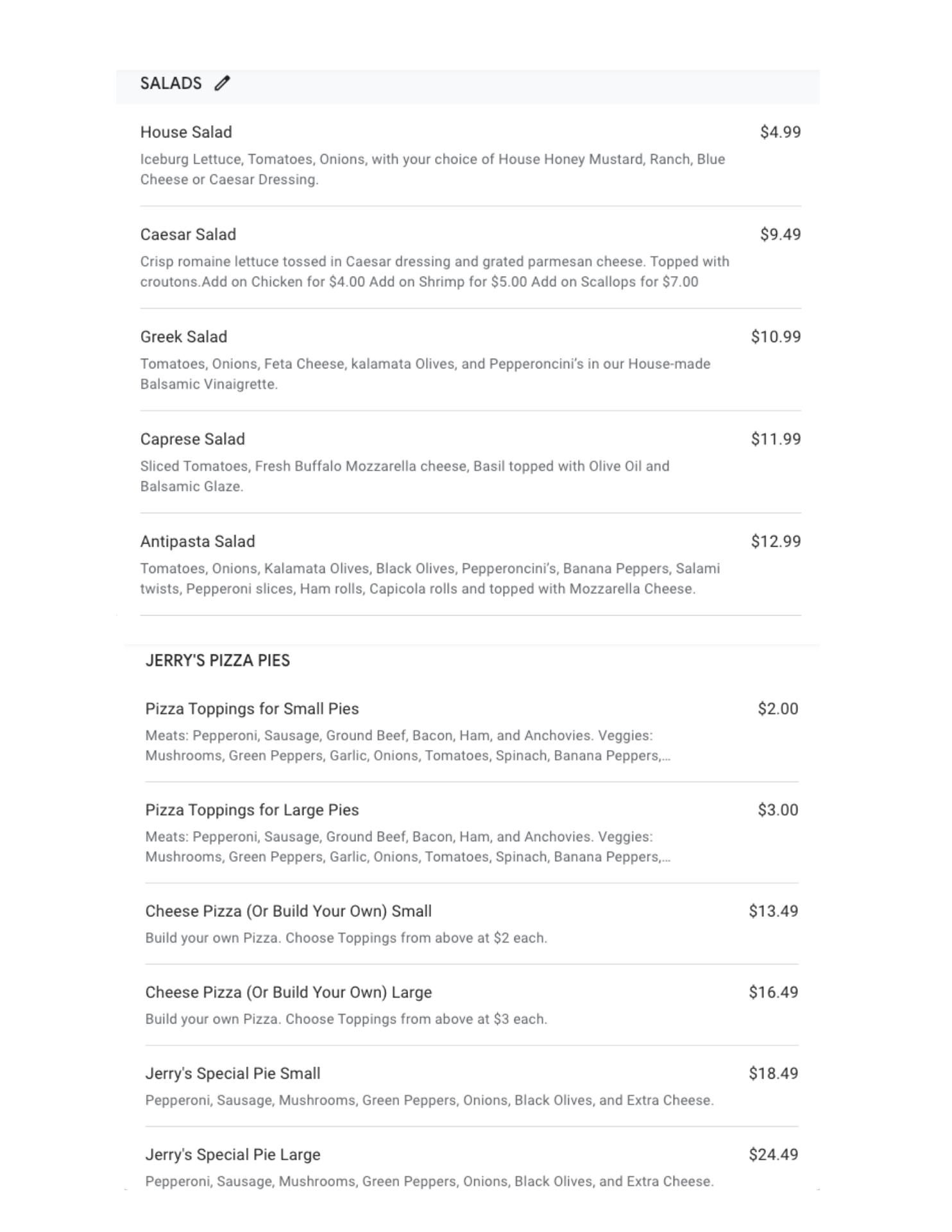
Task: Select Cheese Pizza (Or Build Your Own) Large
Action: tap(288, 993)
